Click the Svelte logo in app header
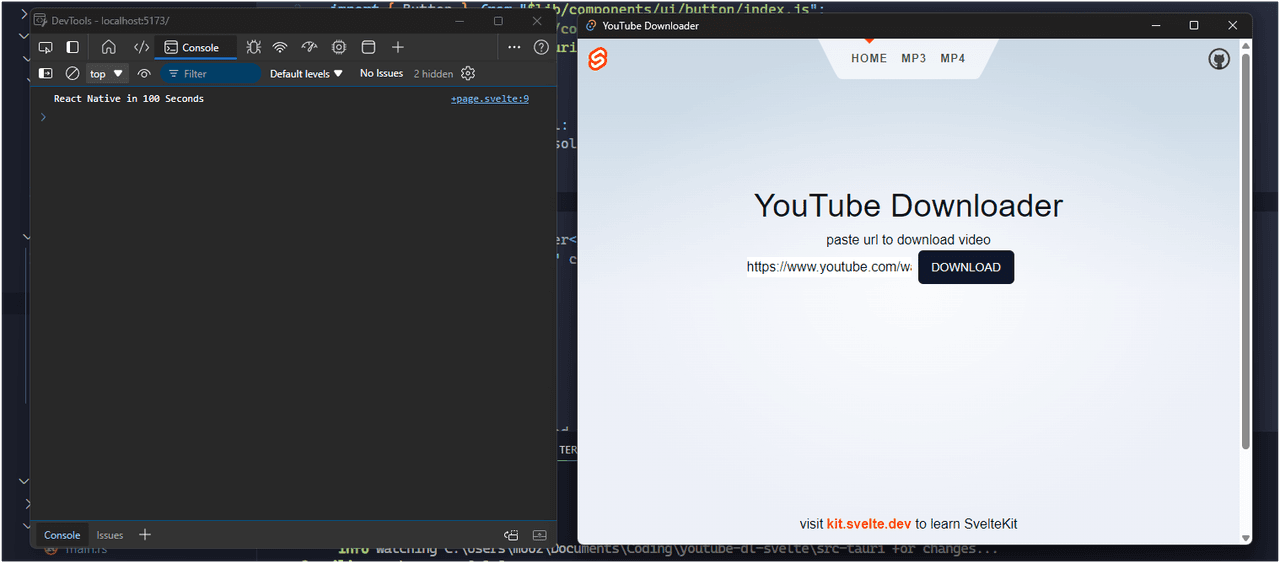The image size is (1280, 563). pyautogui.click(x=598, y=59)
